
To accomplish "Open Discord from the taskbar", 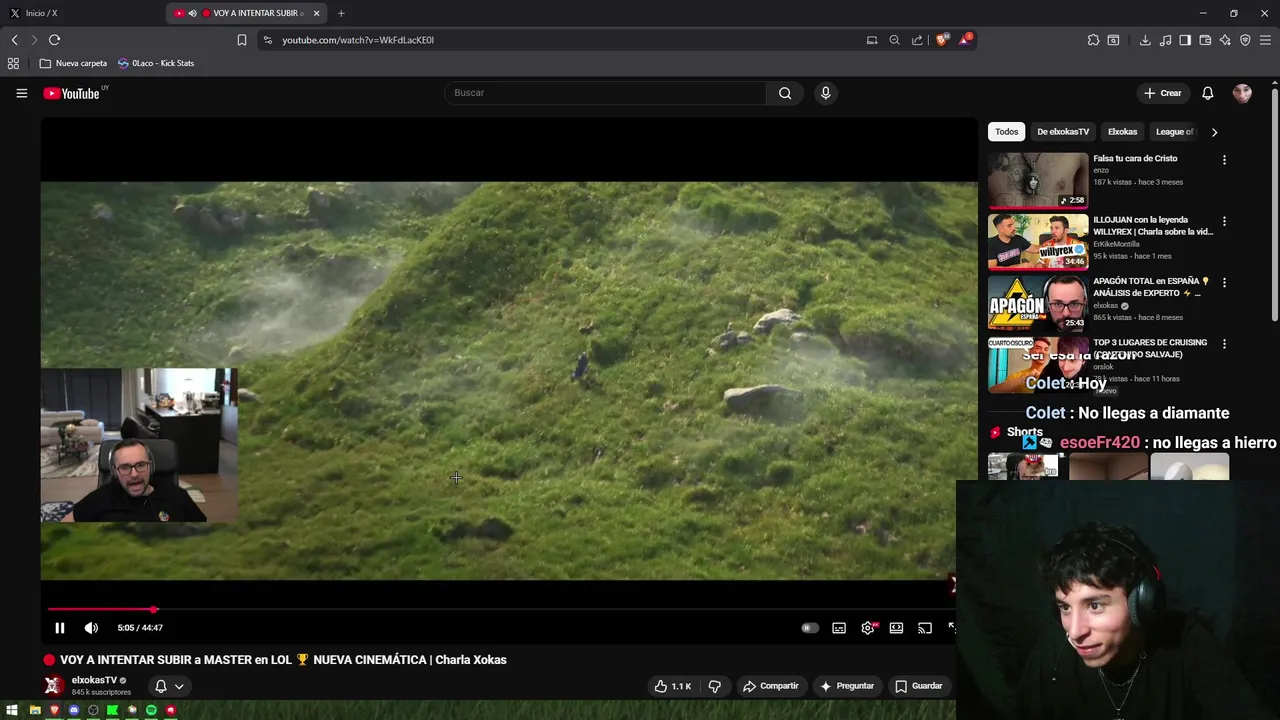I will point(73,710).
